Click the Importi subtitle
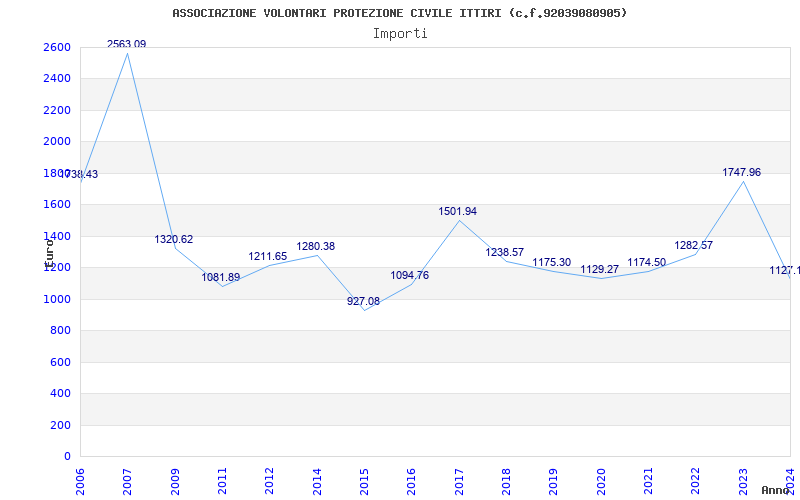The width and height of the screenshot is (800, 500). tap(400, 34)
